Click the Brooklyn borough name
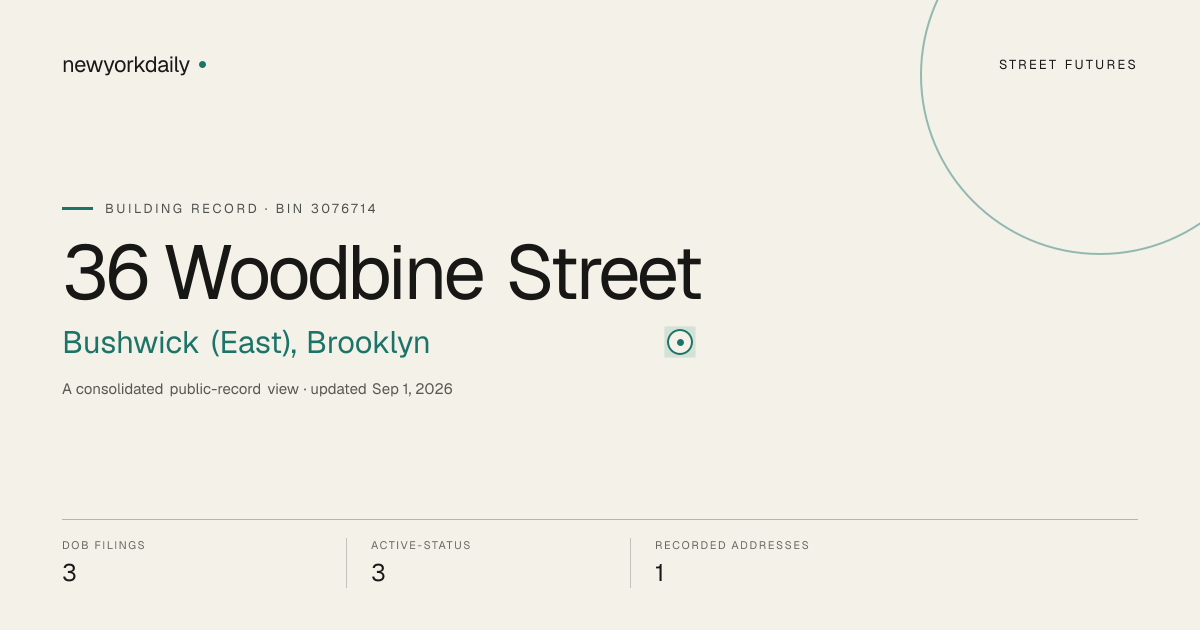This screenshot has width=1200, height=630. click(369, 343)
